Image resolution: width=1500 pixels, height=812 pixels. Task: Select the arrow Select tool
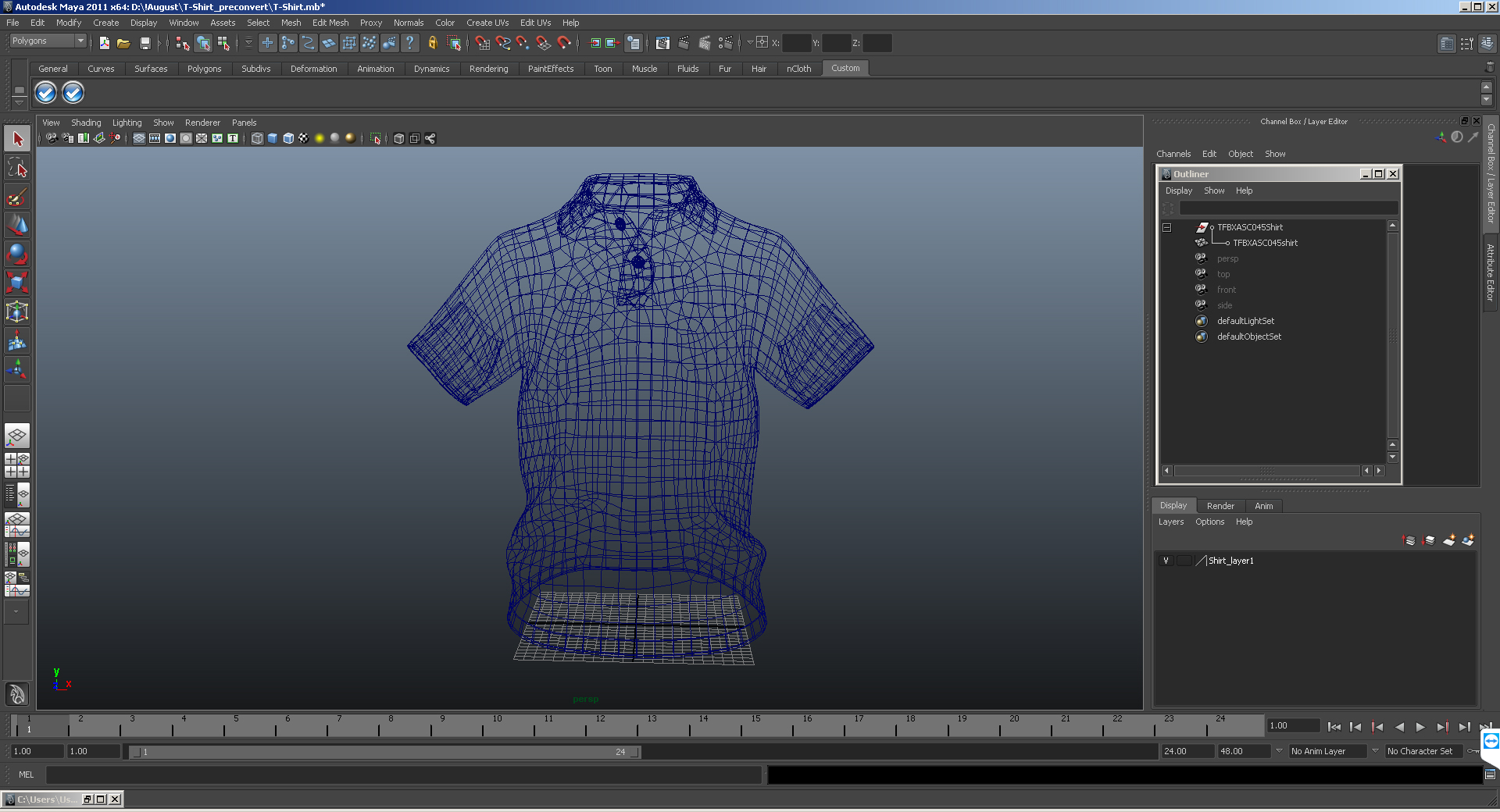(17, 139)
